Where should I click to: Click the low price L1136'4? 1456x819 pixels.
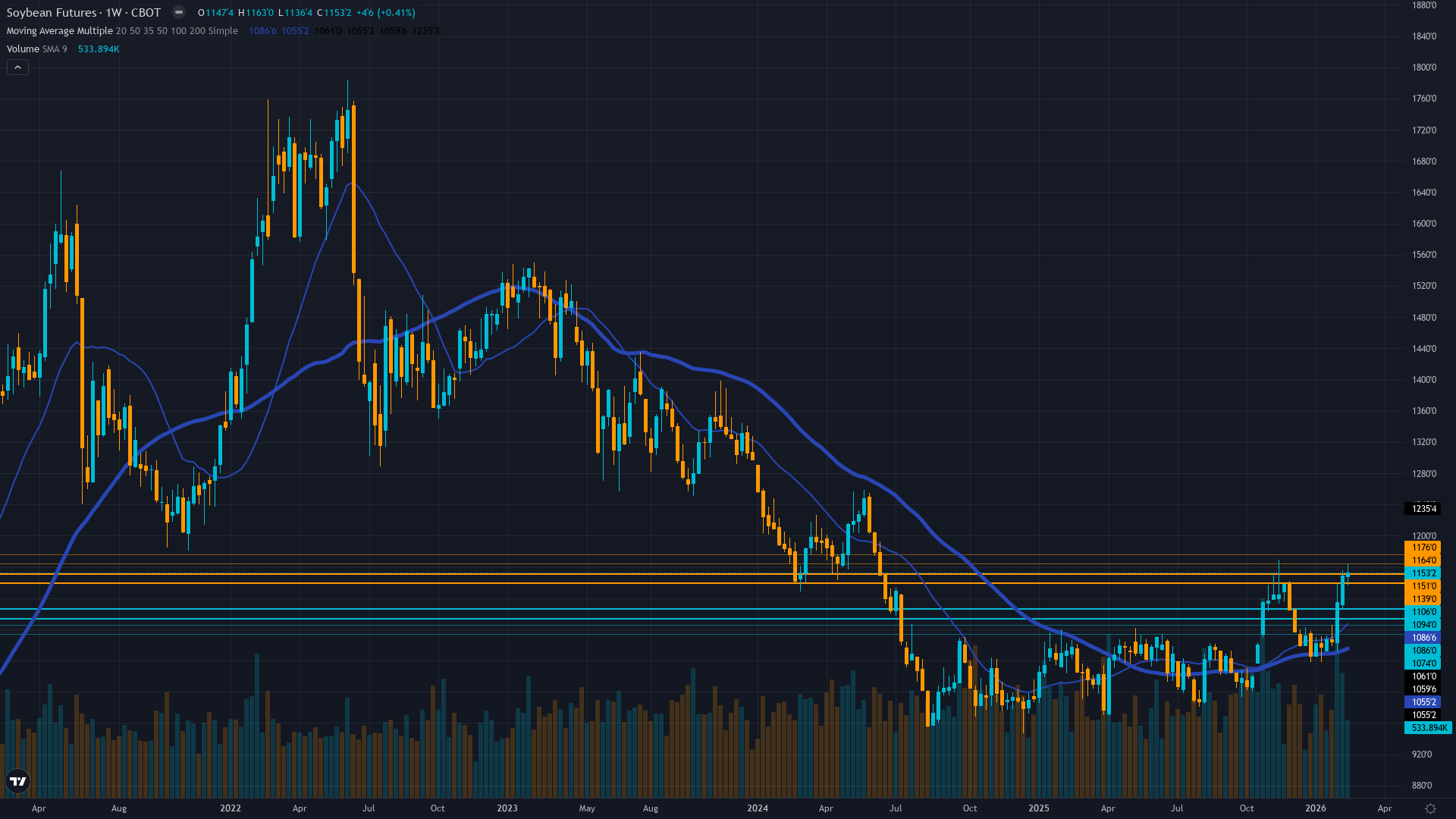[295, 13]
